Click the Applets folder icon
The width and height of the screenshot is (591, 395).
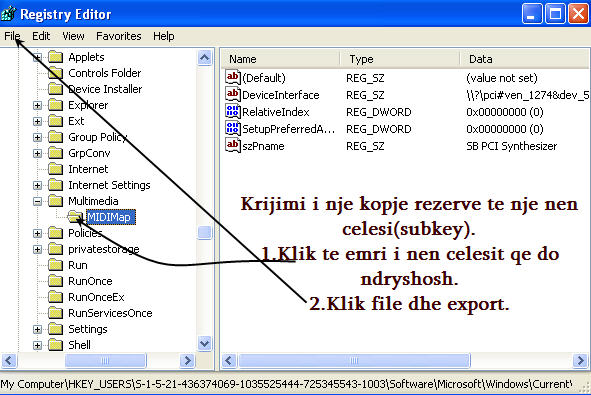click(x=55, y=57)
